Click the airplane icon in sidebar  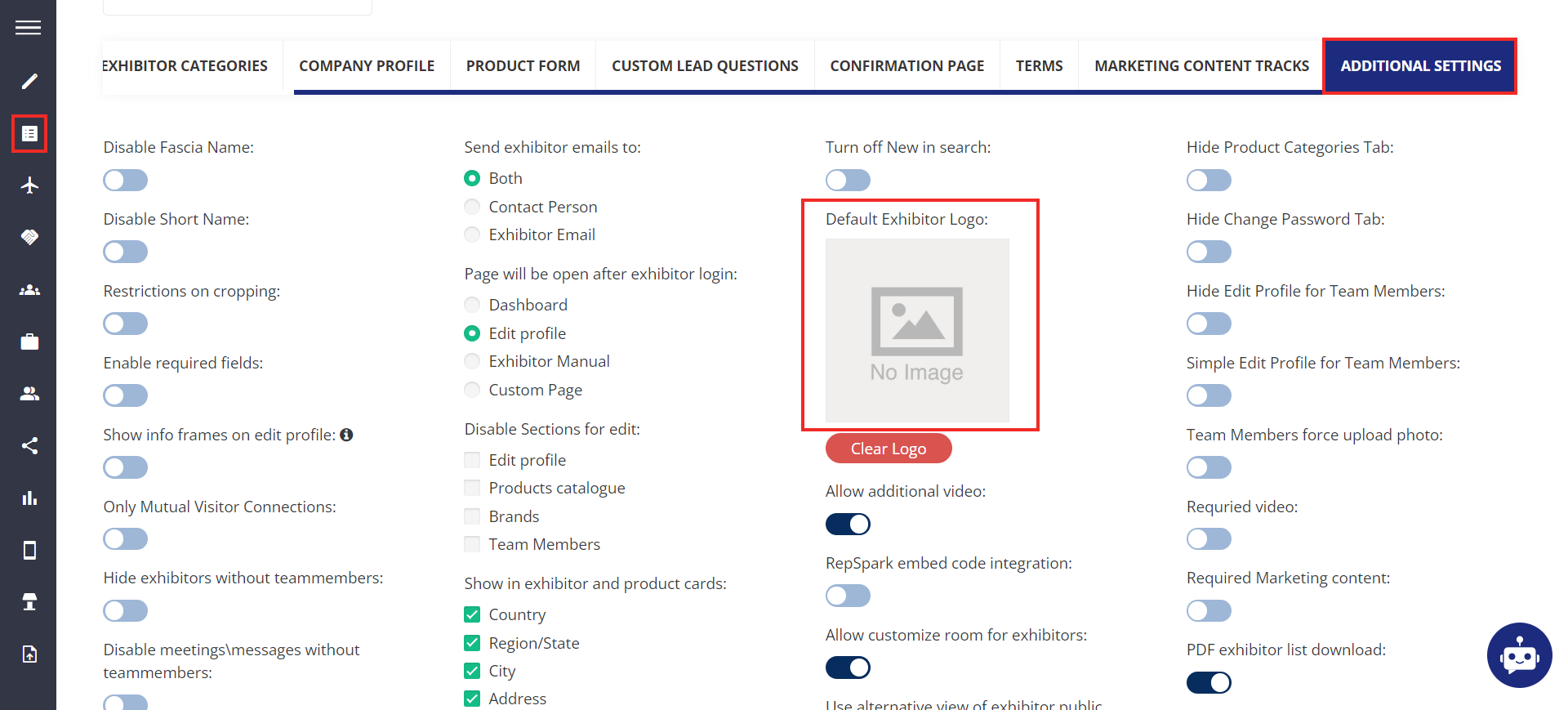click(29, 185)
